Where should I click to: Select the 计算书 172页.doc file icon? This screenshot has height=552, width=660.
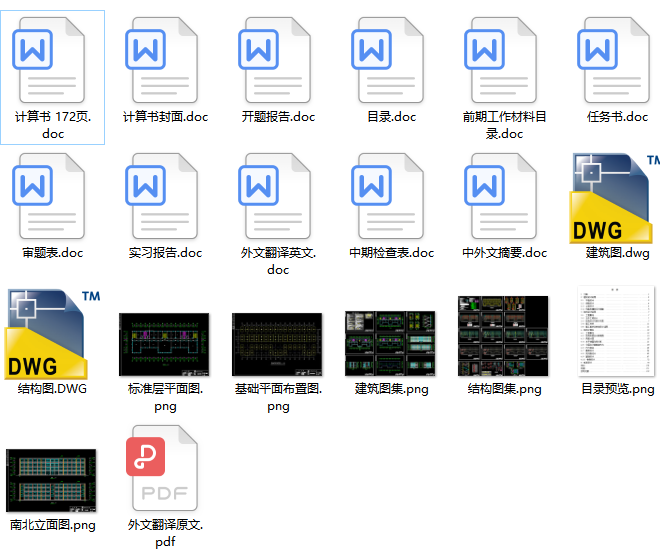52,62
